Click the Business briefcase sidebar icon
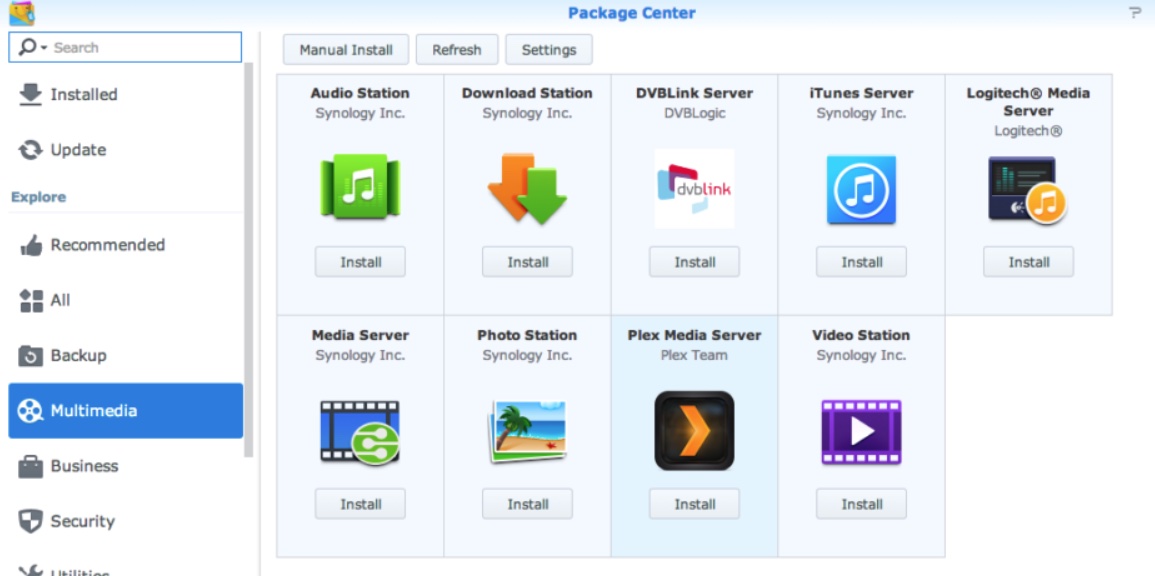 pos(30,466)
